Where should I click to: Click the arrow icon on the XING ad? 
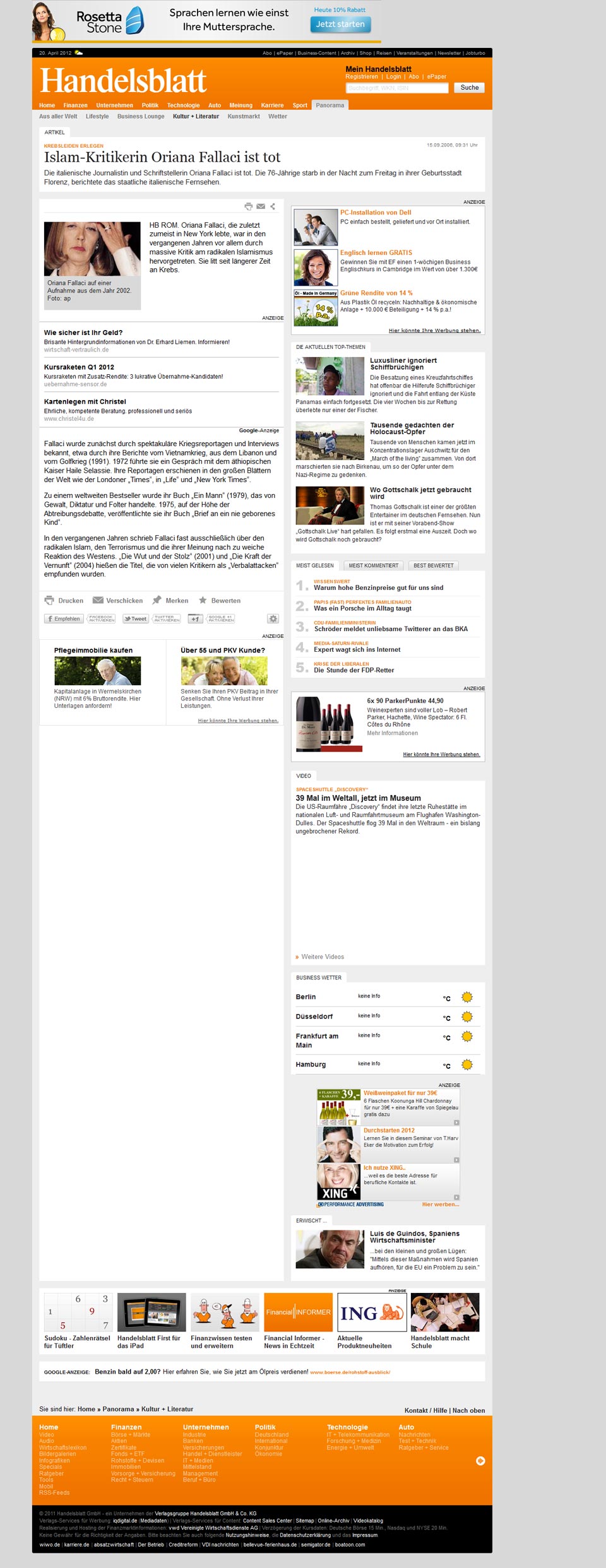[456, 1197]
